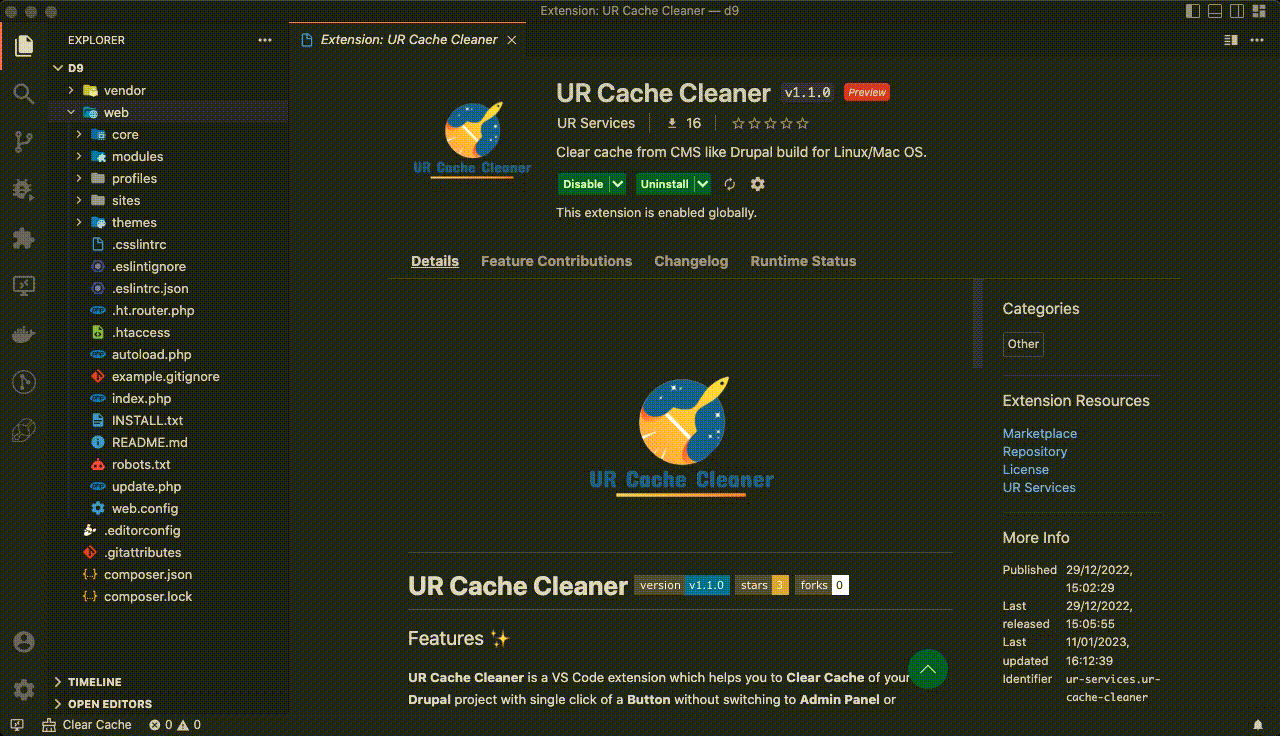Open the Run and Debug view

[24, 190]
